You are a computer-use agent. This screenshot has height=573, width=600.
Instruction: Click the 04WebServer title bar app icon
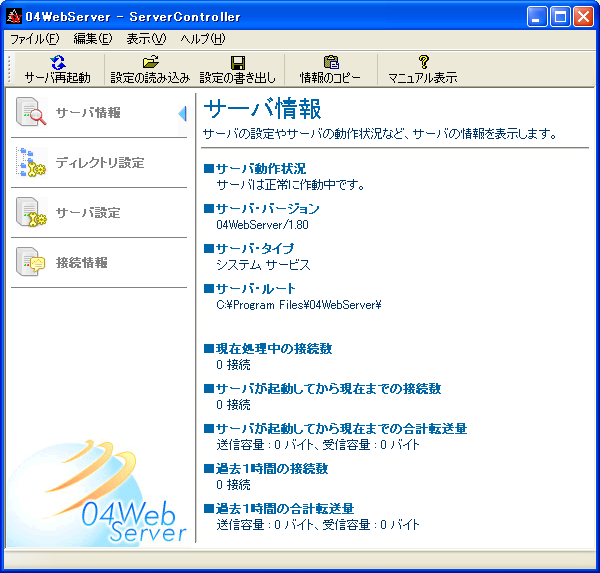click(x=14, y=16)
